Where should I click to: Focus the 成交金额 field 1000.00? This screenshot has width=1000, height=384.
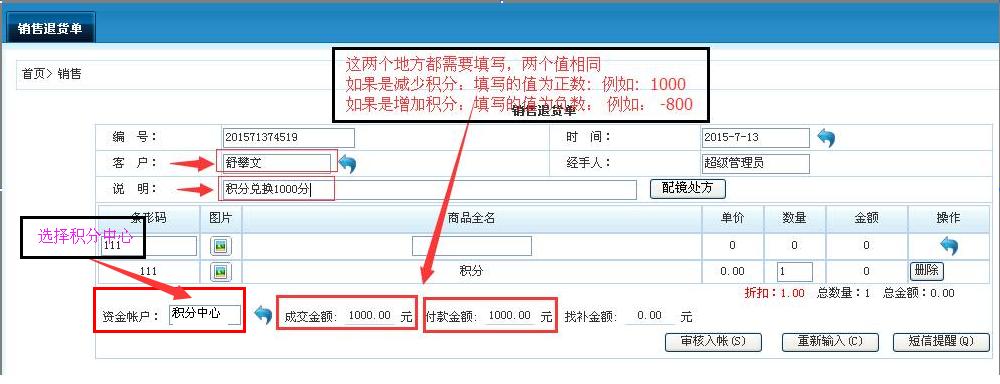click(x=370, y=315)
